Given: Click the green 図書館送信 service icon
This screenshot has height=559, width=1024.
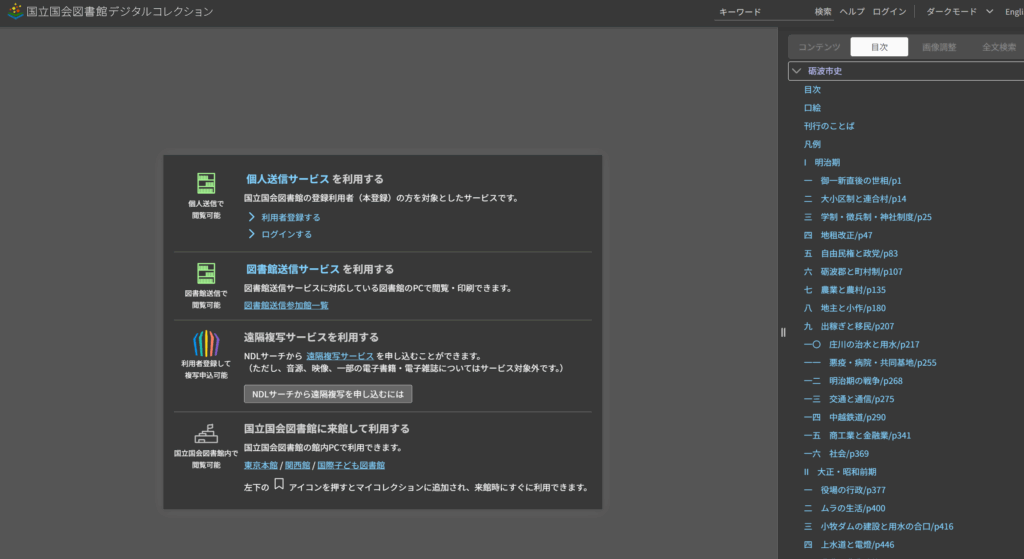Looking at the screenshot, I should coord(206,273).
